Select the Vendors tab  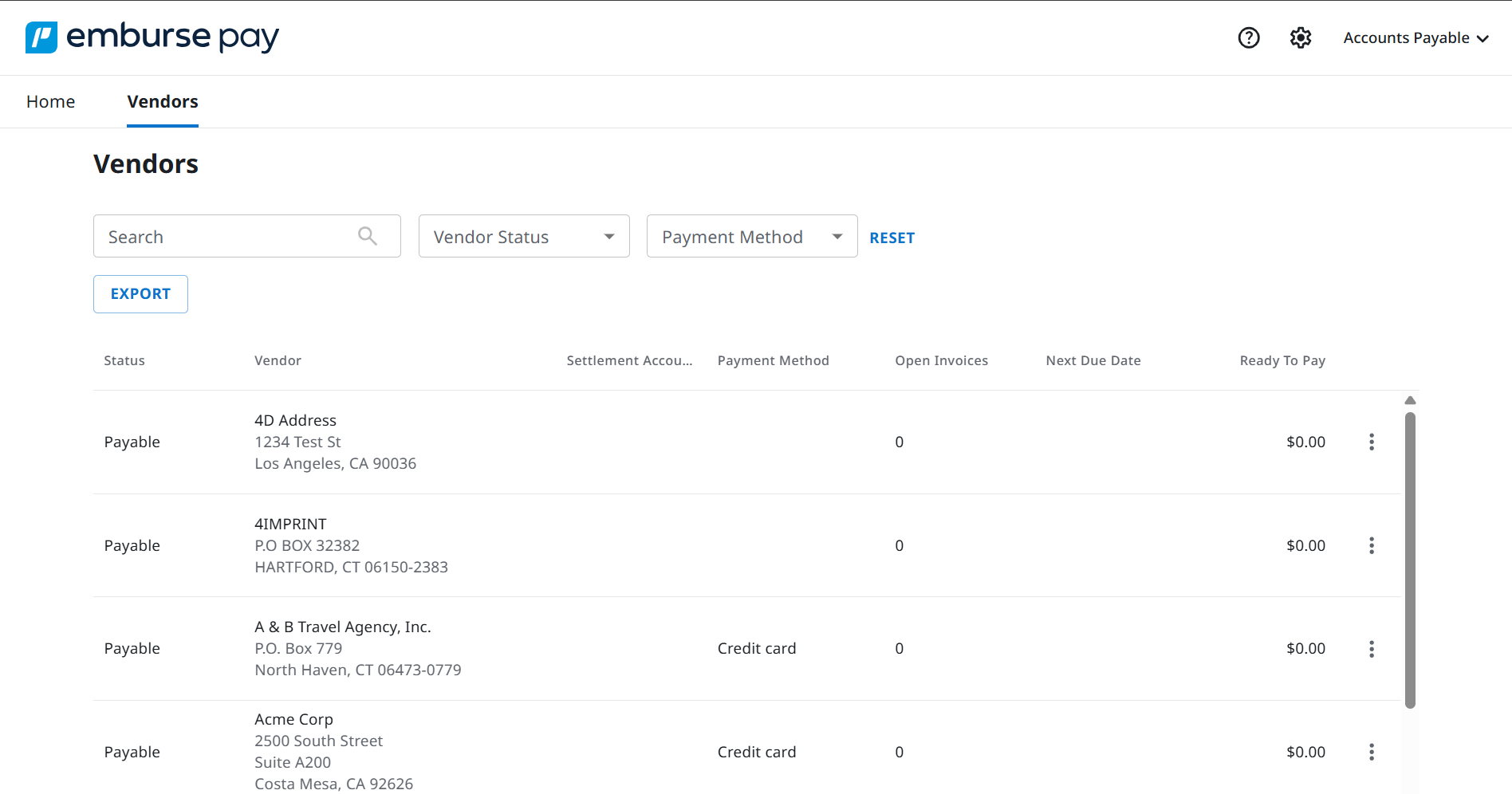(x=162, y=101)
